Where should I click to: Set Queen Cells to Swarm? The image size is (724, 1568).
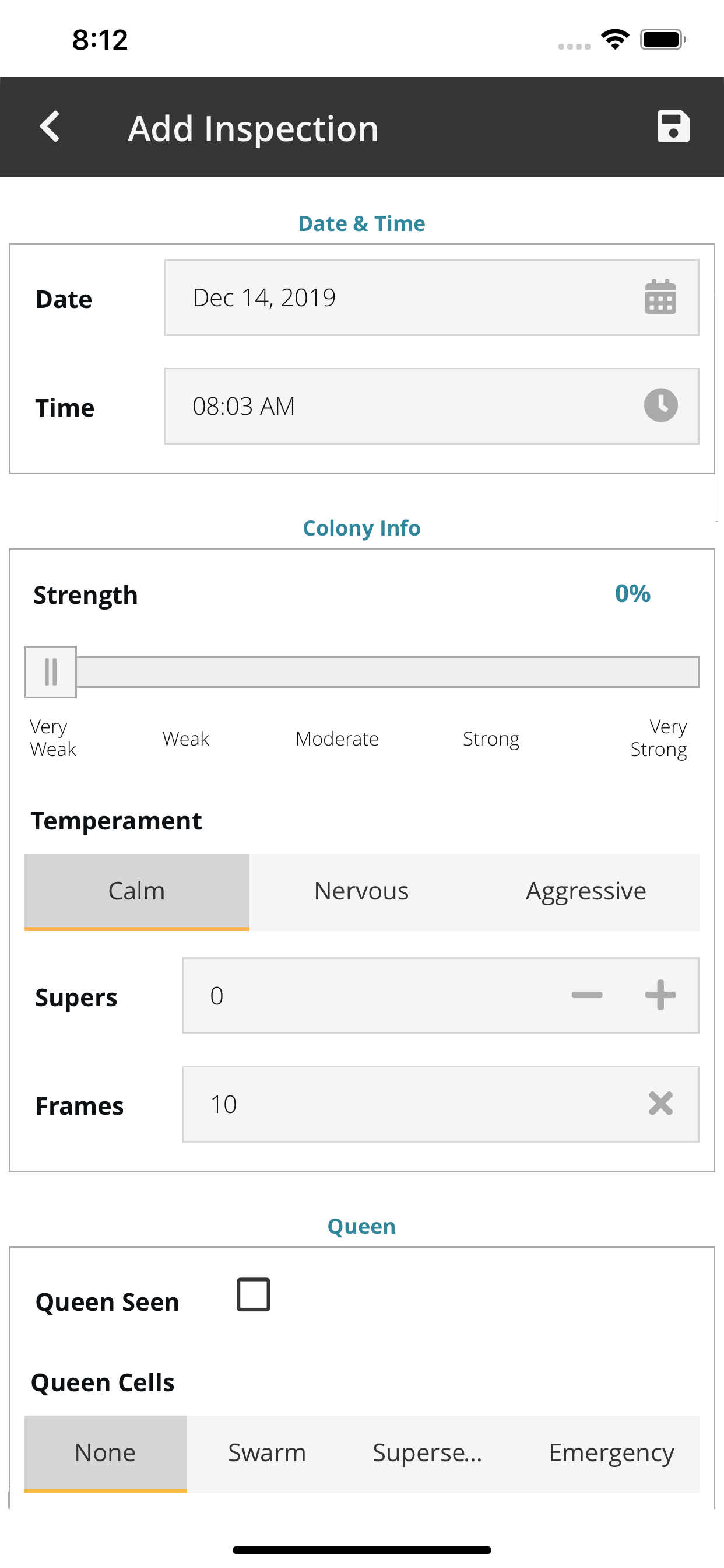[x=267, y=1453]
